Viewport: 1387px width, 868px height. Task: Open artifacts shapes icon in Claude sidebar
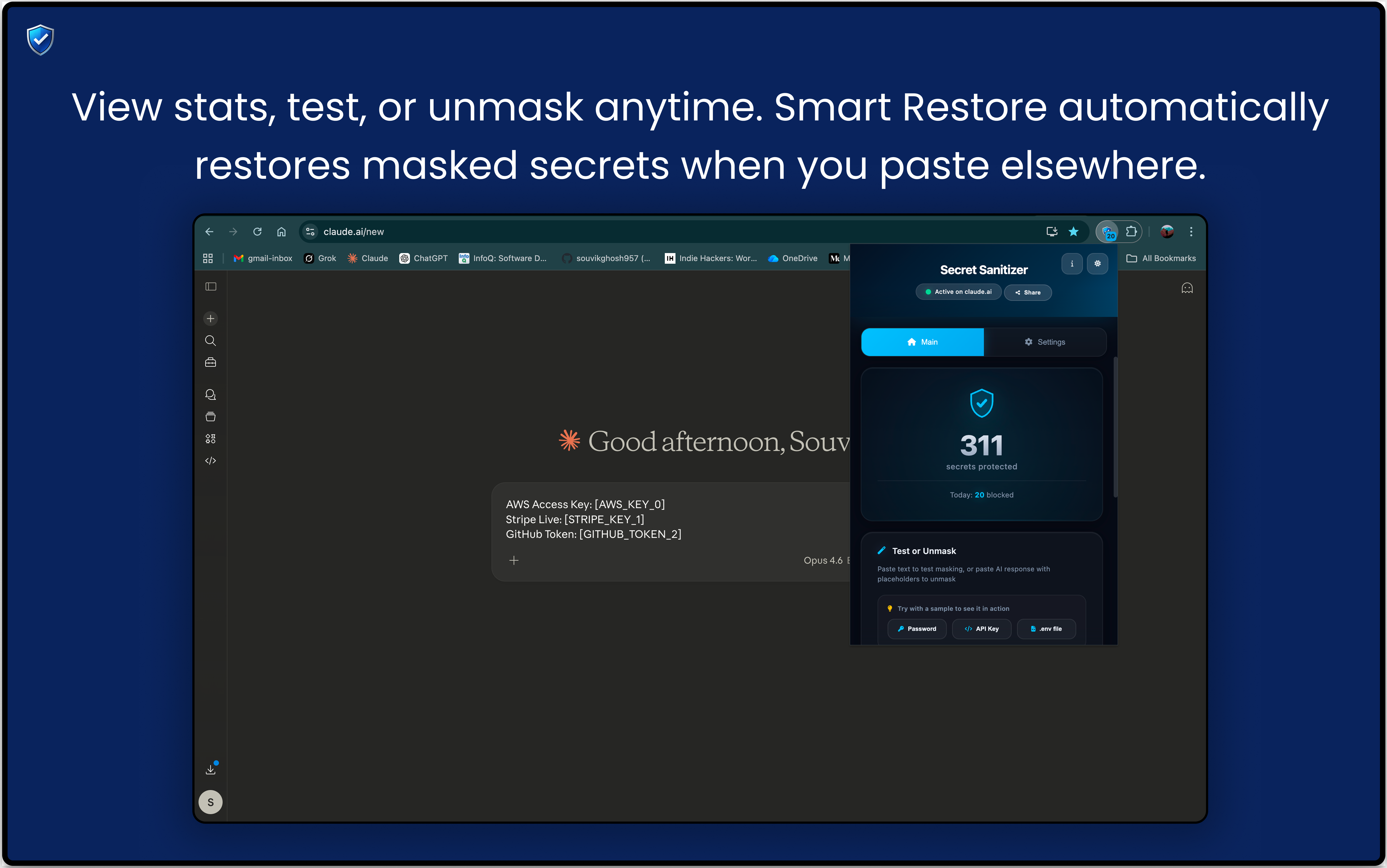[x=211, y=439]
